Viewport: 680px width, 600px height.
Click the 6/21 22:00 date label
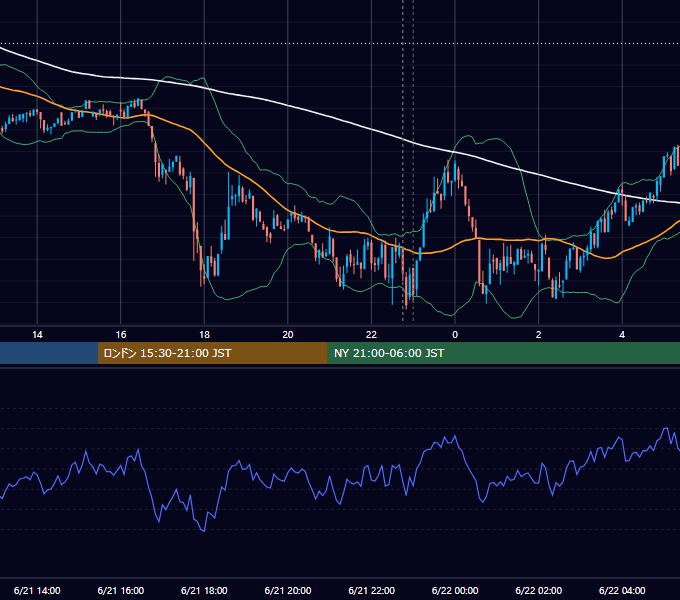(x=372, y=590)
